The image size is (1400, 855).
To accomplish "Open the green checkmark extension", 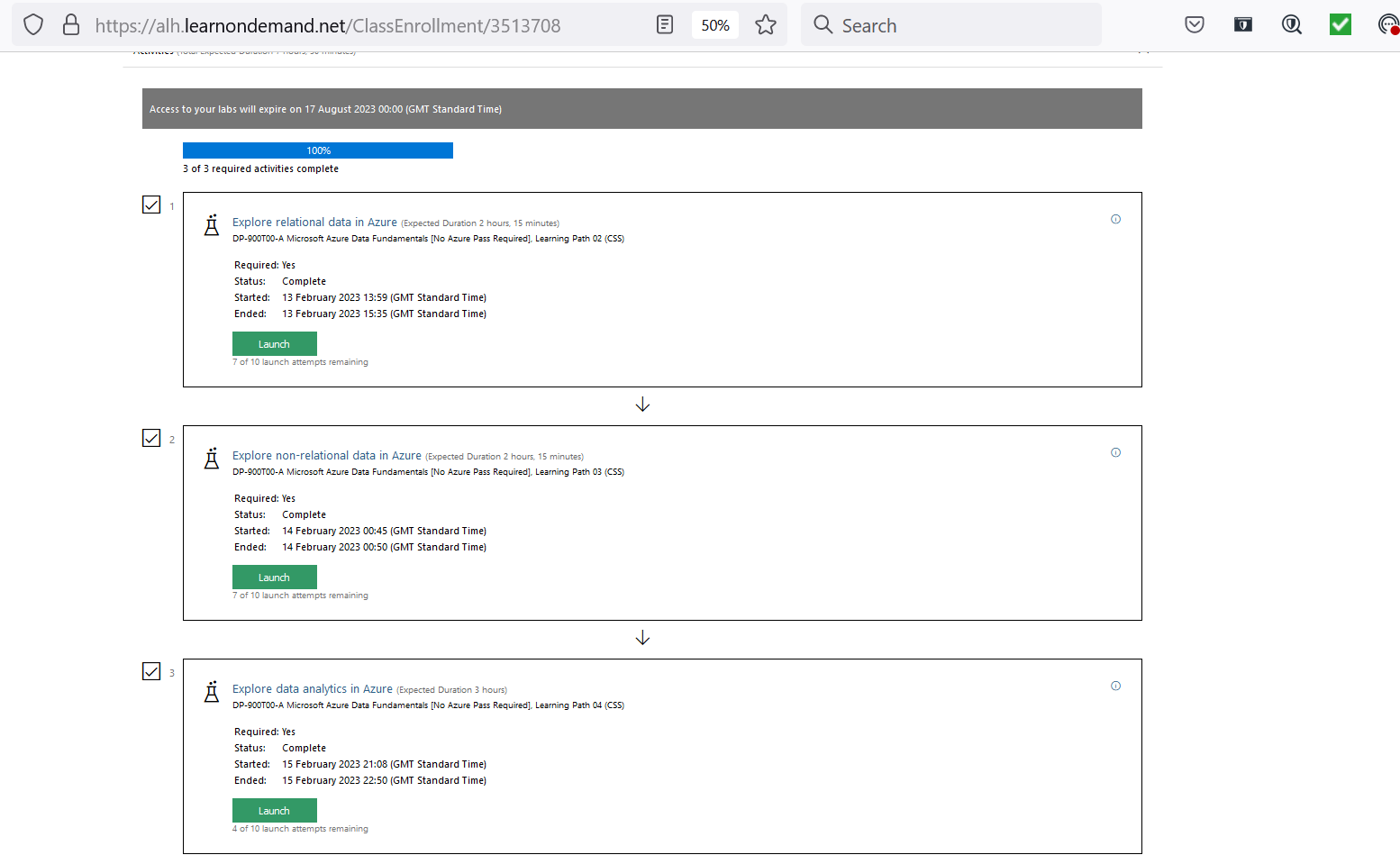I will point(1340,24).
